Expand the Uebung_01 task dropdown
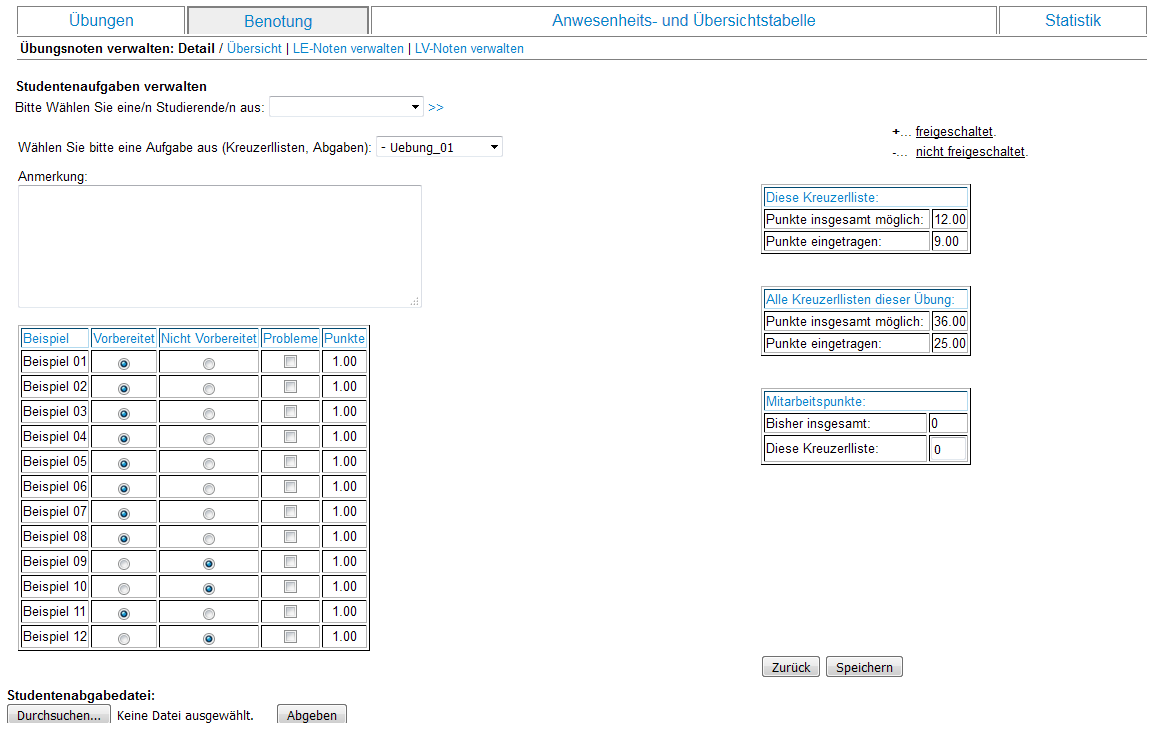The image size is (1151, 733). [x=439, y=147]
